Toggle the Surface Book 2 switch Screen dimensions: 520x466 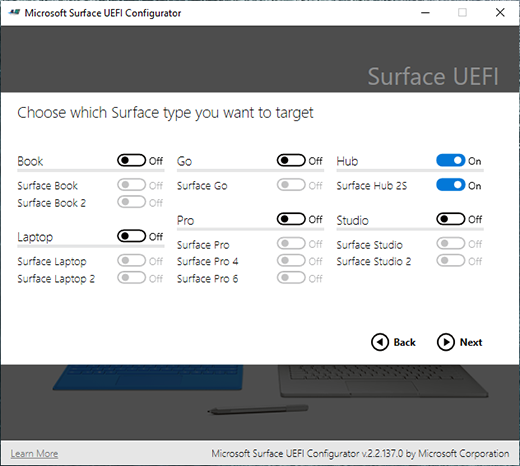pos(131,202)
